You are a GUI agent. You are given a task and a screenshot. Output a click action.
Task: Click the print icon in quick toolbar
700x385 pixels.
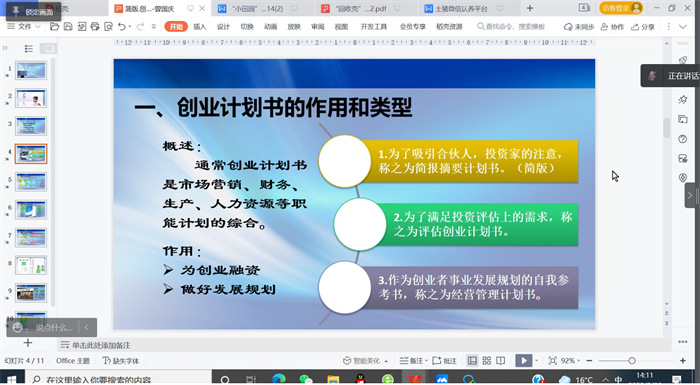pos(95,27)
